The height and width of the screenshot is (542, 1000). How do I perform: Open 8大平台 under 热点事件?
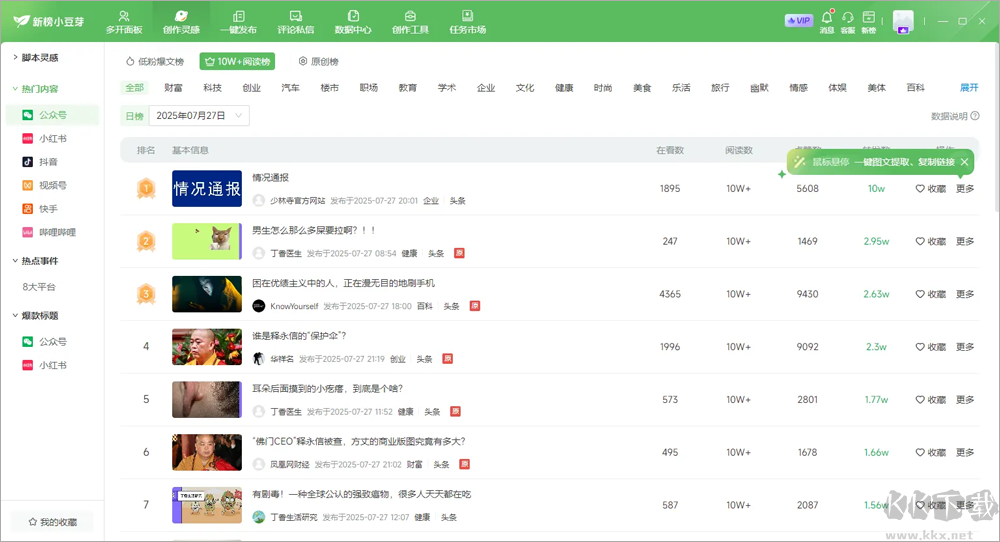[40, 287]
